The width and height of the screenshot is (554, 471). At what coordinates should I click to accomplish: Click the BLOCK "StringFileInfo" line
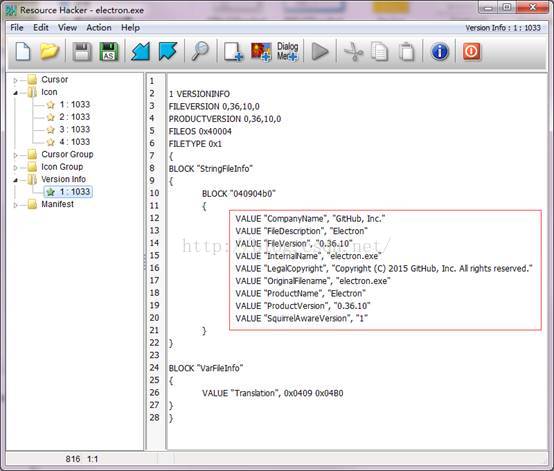coord(211,169)
